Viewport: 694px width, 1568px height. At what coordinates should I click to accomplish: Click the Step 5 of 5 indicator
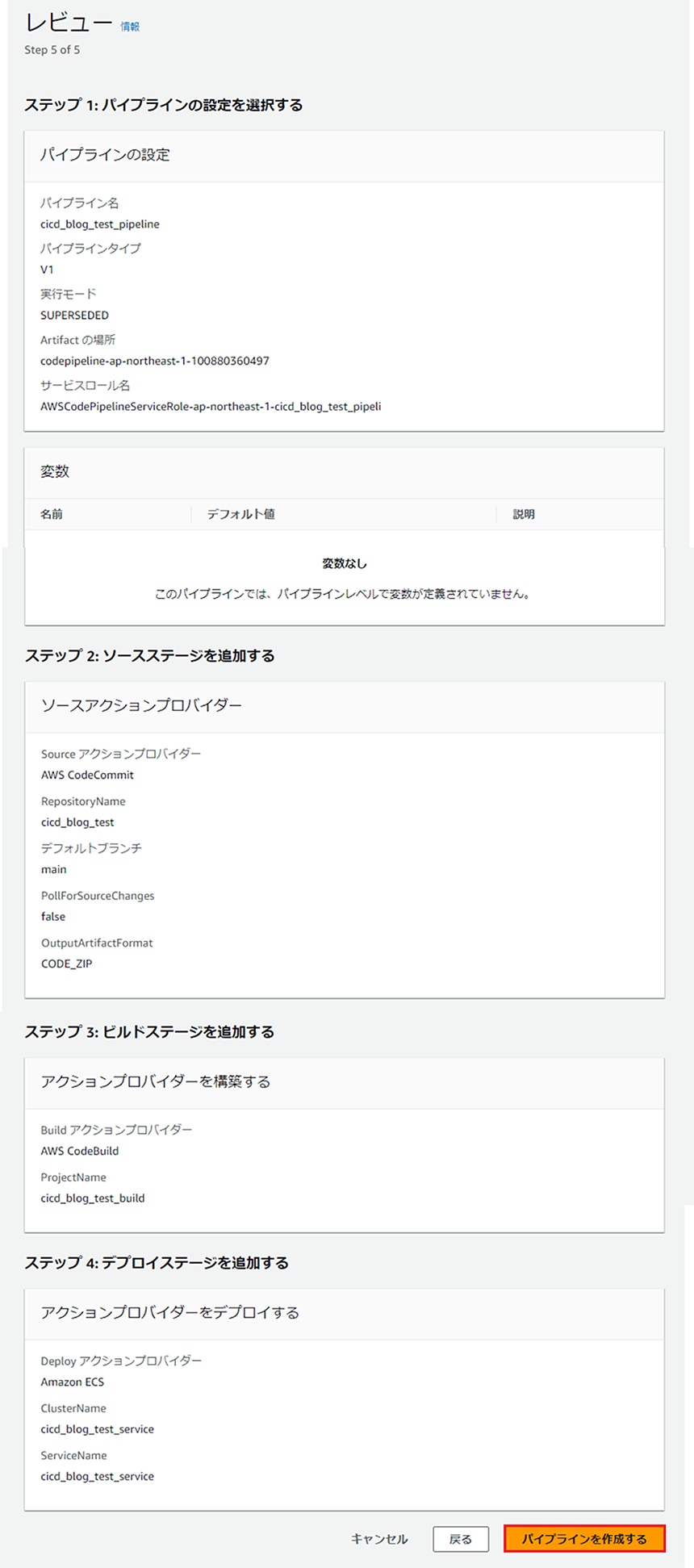[52, 50]
